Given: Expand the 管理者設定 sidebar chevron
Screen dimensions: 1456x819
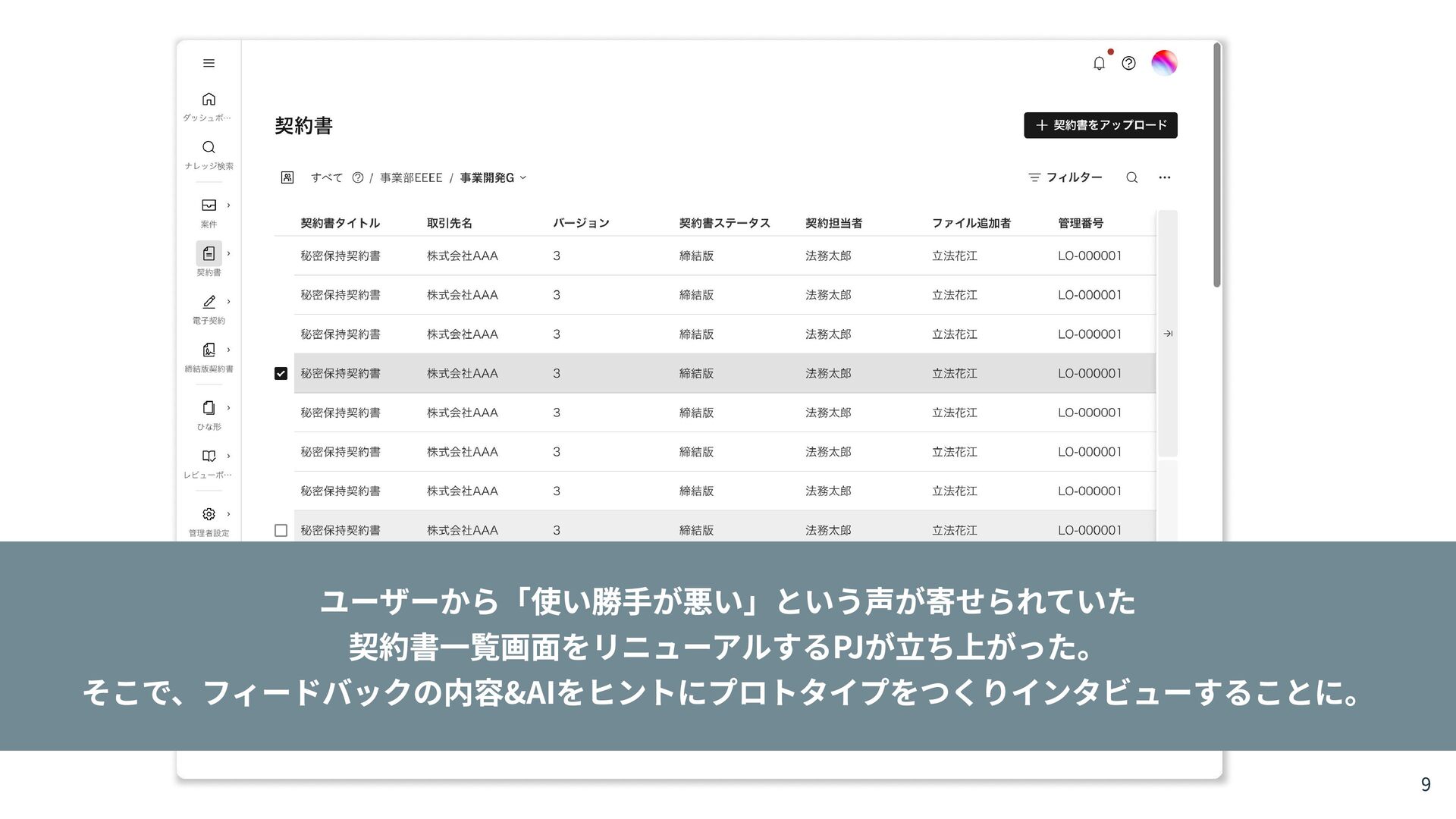Looking at the screenshot, I should pyautogui.click(x=228, y=514).
